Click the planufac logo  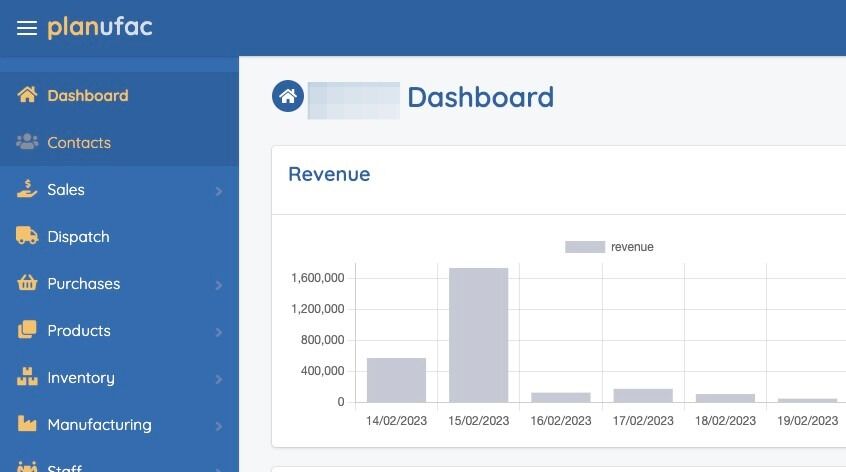pos(100,27)
